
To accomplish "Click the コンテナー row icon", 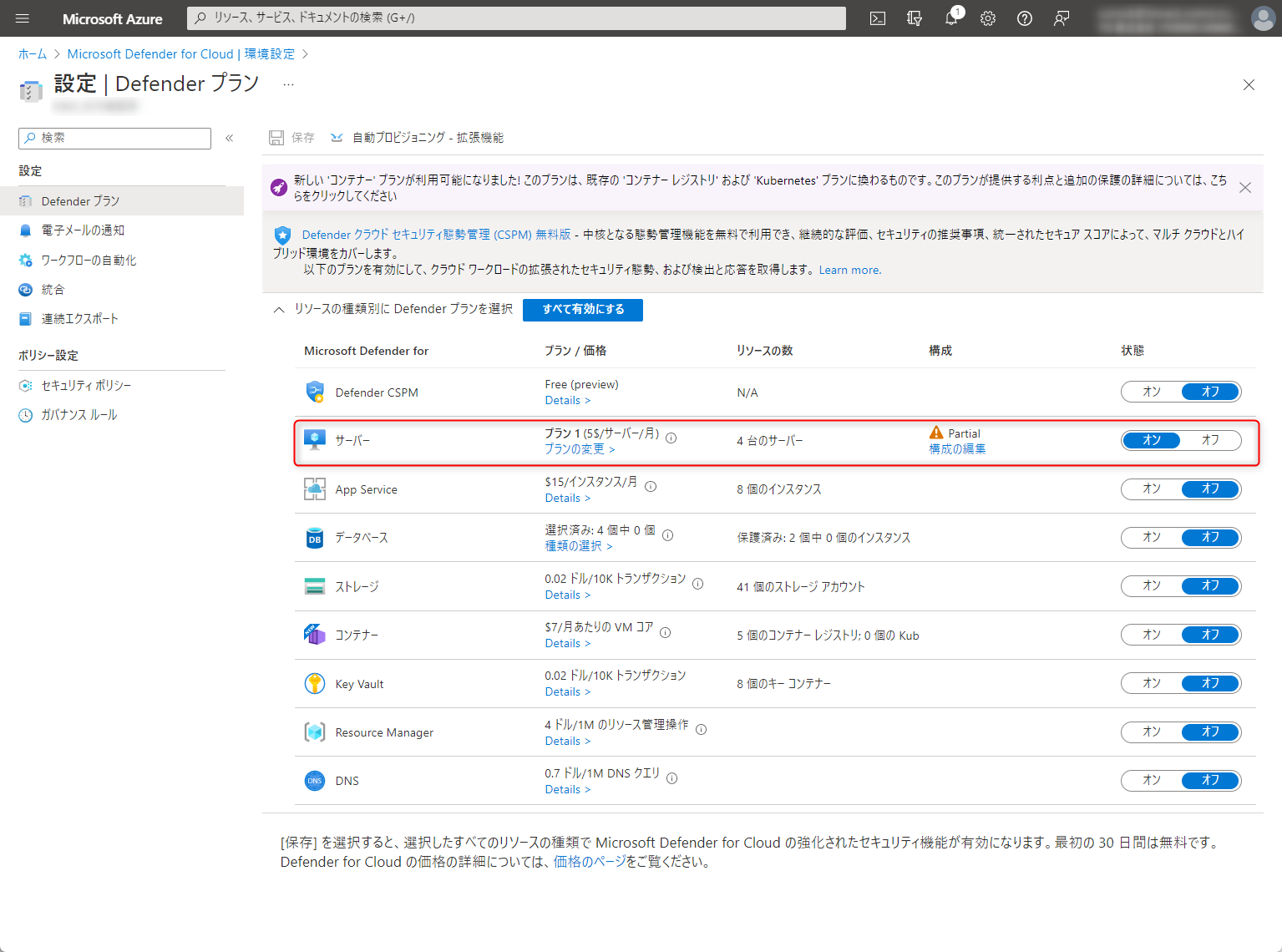I will click(315, 635).
